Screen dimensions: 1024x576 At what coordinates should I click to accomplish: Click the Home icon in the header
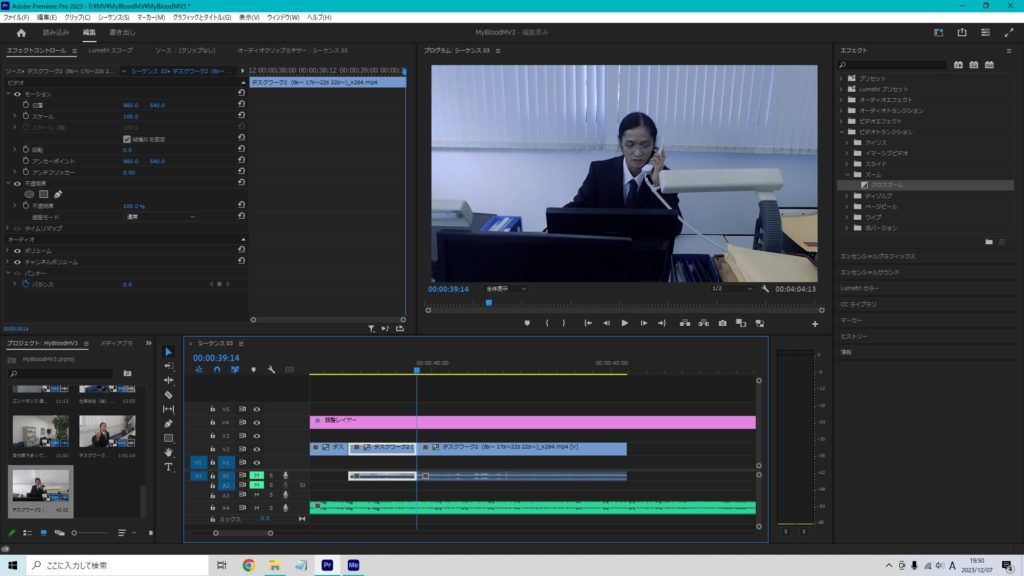click(21, 32)
